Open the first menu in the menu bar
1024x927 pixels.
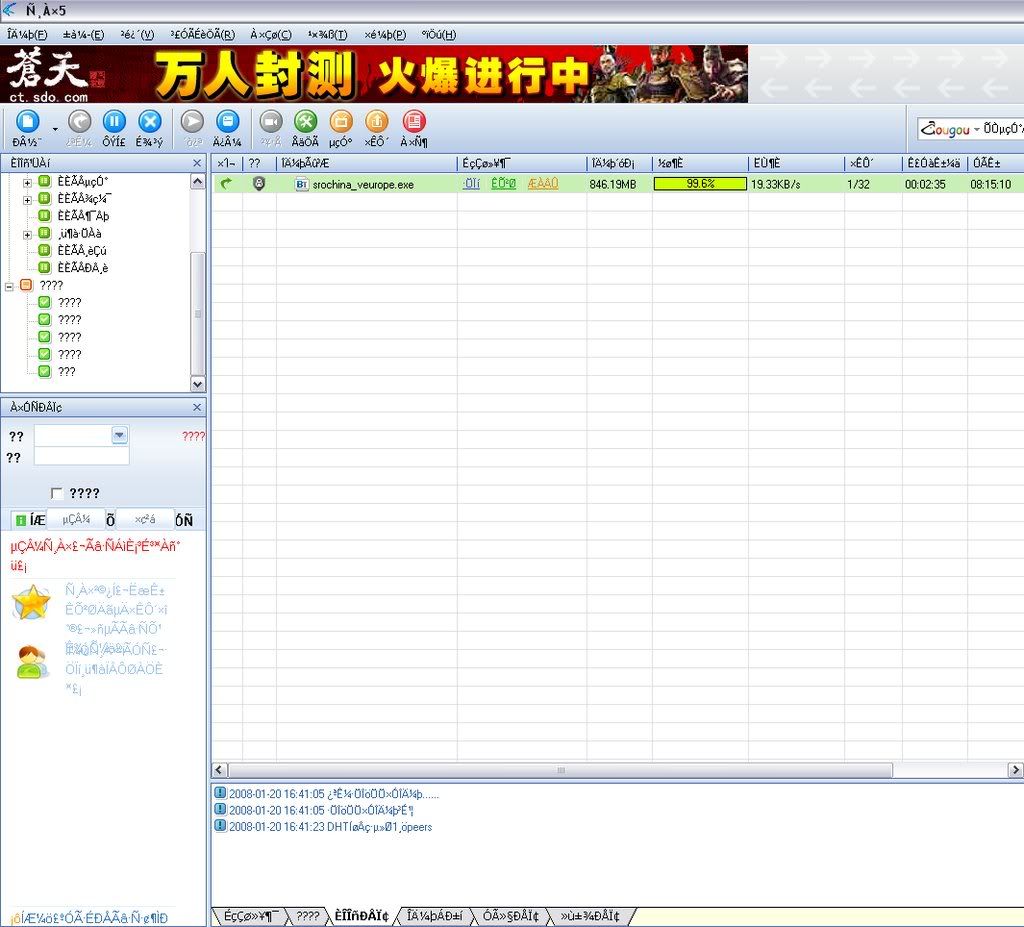[27, 34]
